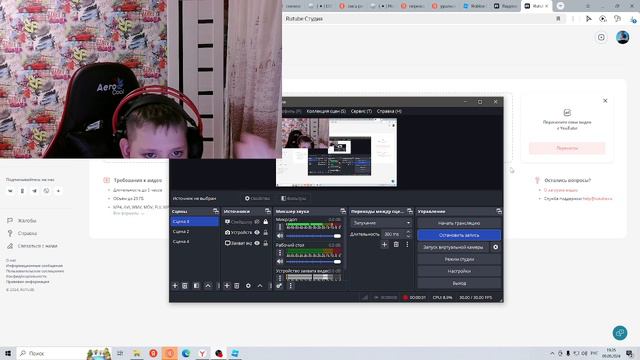Move scene up with arrow in Scenes toolbar
640x360 pixels.
point(208,286)
